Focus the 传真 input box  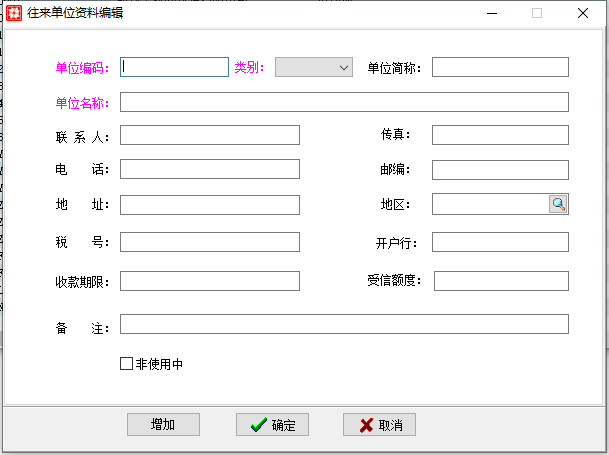pos(500,135)
